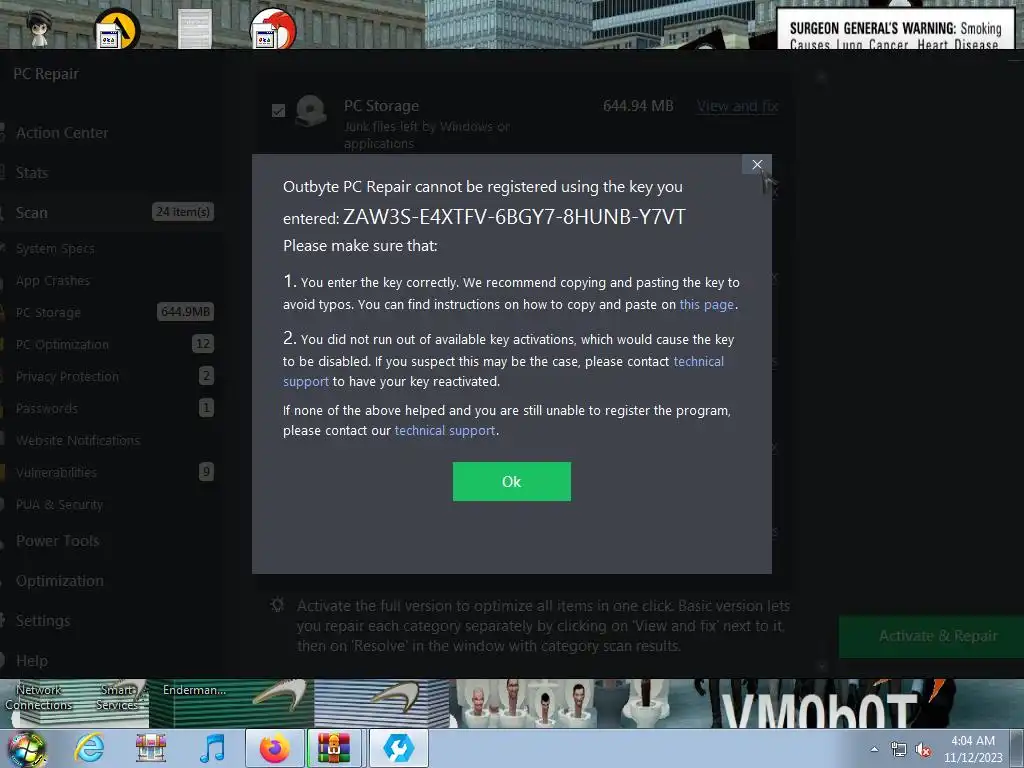Click the 9 badge on Vulnerabilities
Screen dimensions: 1024x768
point(206,472)
